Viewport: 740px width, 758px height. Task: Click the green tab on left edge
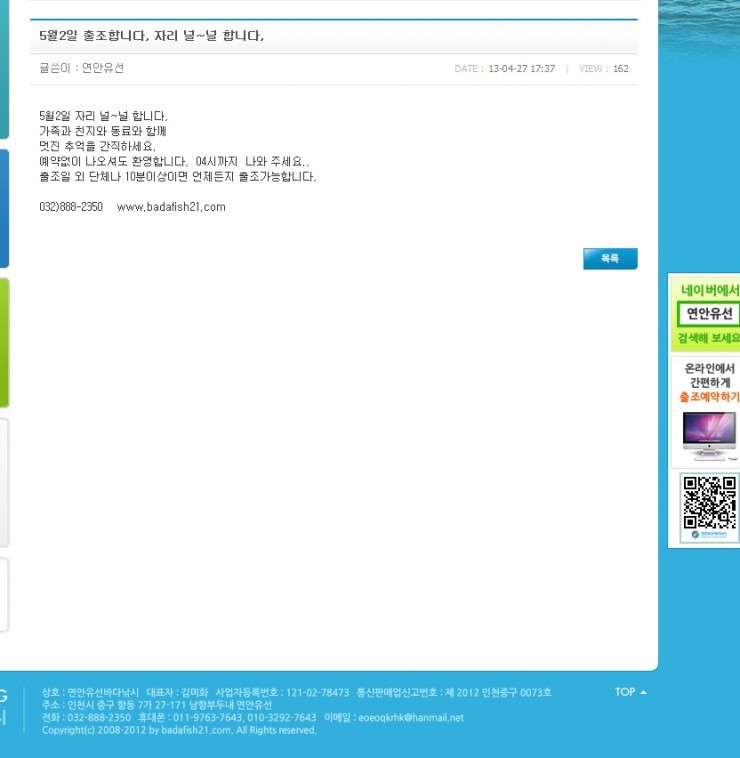[x=4, y=343]
